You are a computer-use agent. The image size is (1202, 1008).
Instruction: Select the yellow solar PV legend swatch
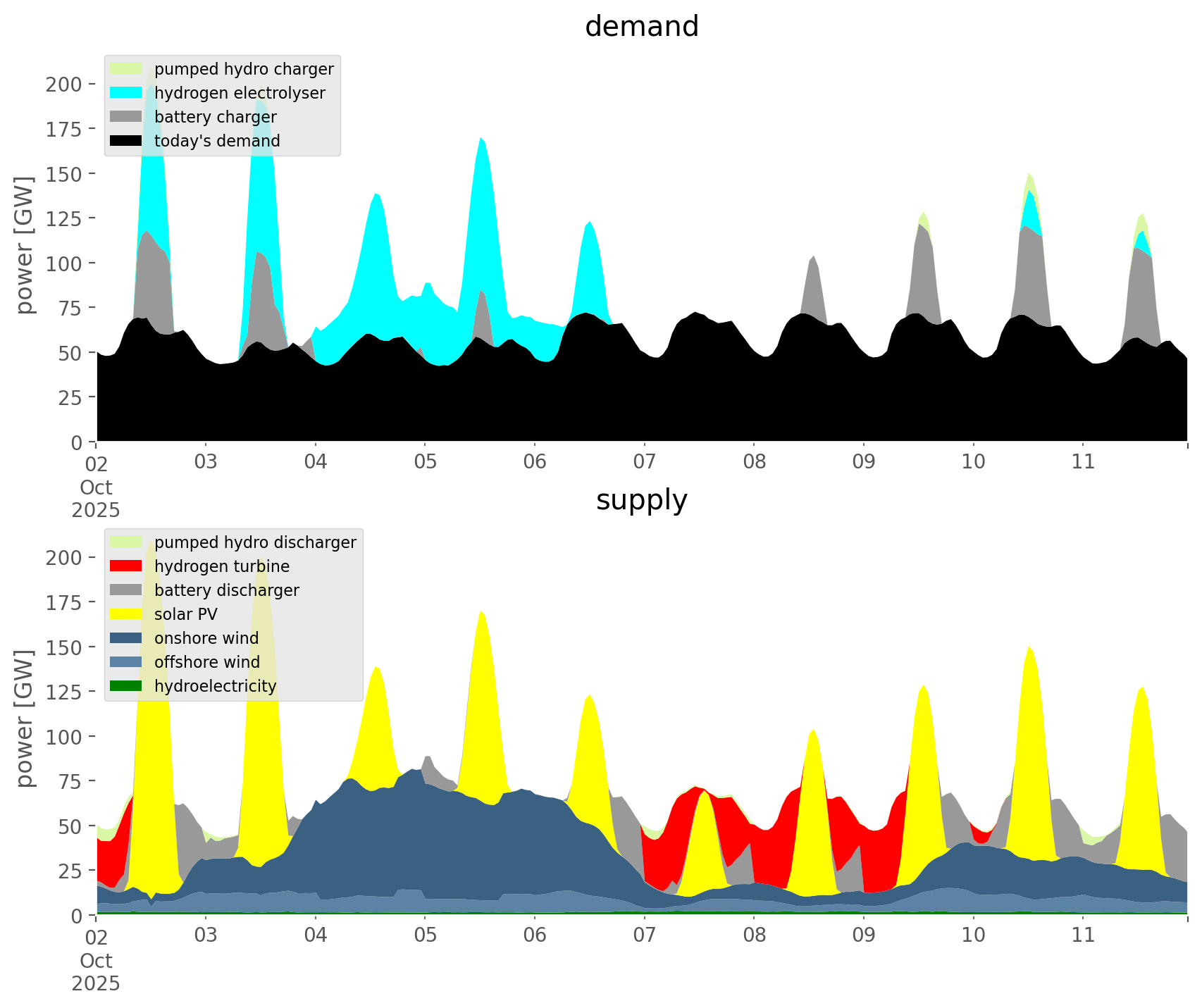(126, 614)
